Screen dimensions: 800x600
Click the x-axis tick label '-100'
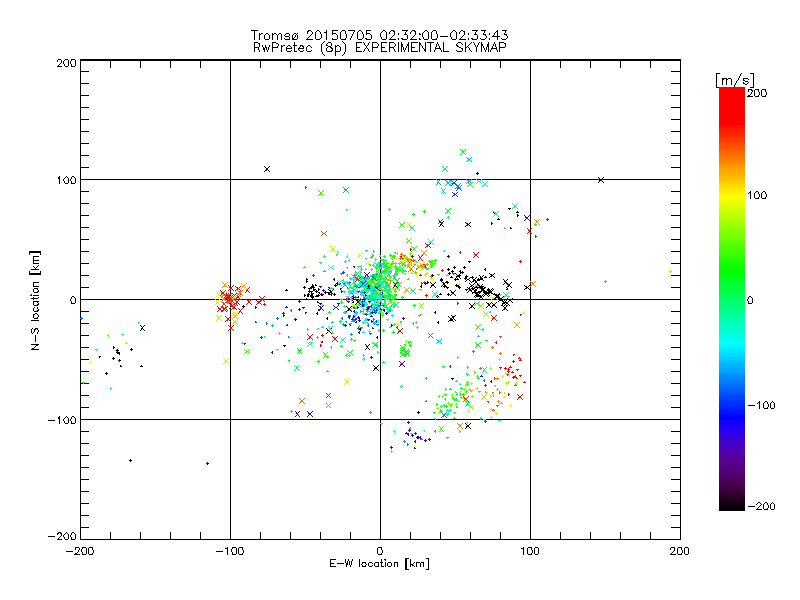[230, 552]
